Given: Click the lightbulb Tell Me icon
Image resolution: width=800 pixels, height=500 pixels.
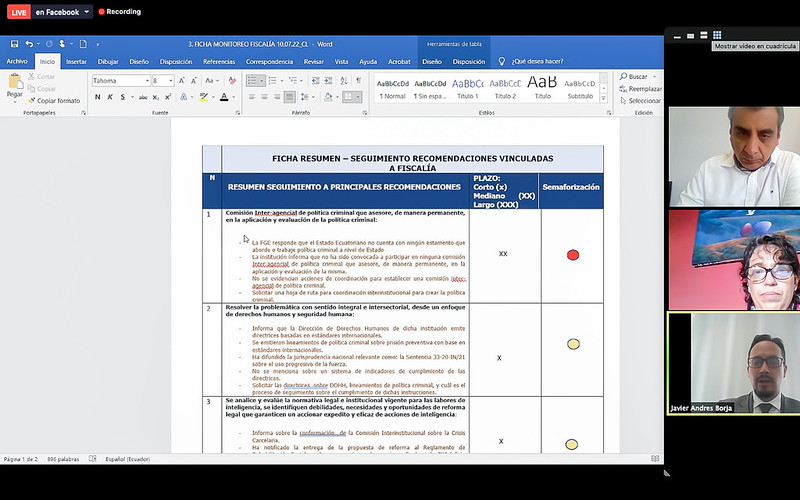Looking at the screenshot, I should [x=502, y=61].
